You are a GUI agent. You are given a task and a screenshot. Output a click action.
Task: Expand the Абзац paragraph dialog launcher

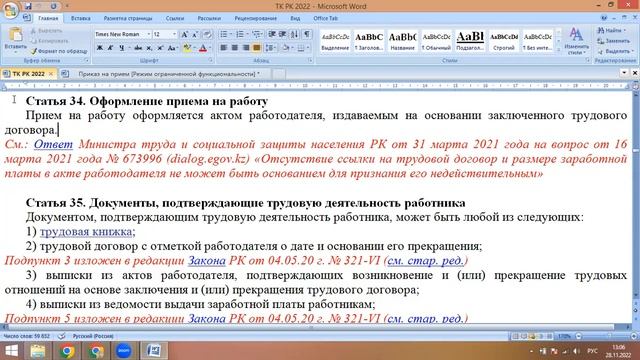[x=310, y=60]
